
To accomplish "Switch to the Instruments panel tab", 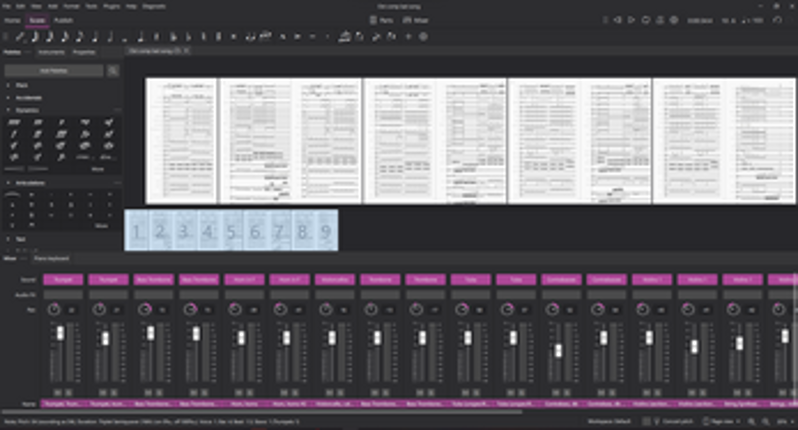I will point(51,52).
